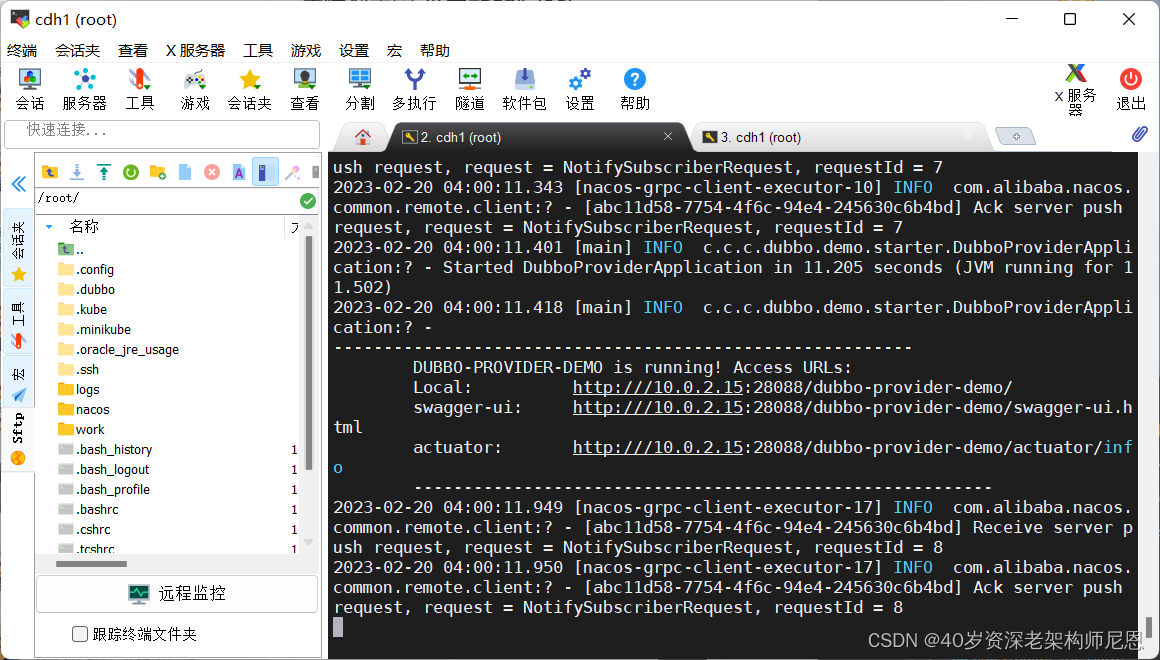Viewport: 1160px width, 660px height.
Task: Toggle the blue panel-view button in SFTP toolbar
Action: pyautogui.click(x=266, y=172)
